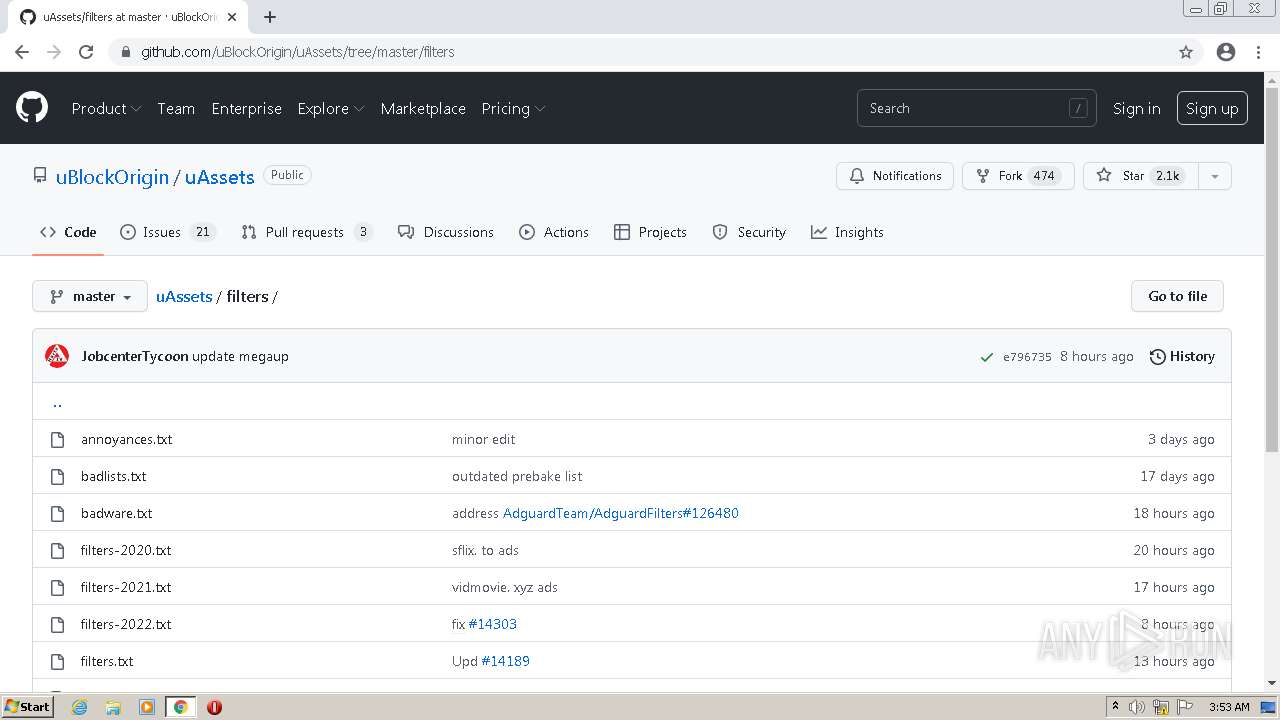Switch to the Pull requests tab
Viewport: 1280px width, 720px height.
point(307,232)
